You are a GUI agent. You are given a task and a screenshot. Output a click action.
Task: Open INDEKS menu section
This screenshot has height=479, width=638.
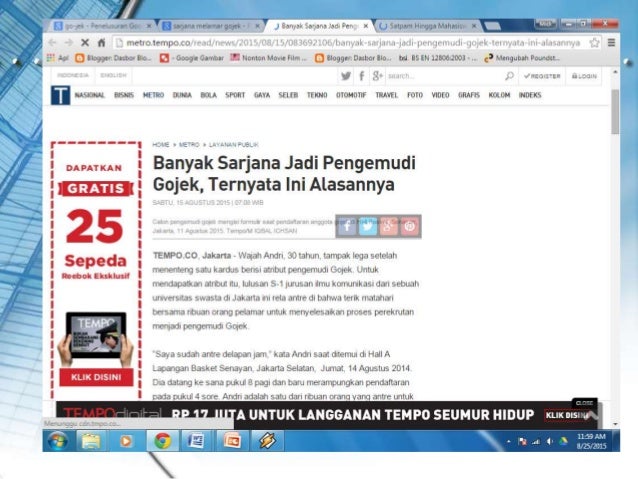[530, 95]
